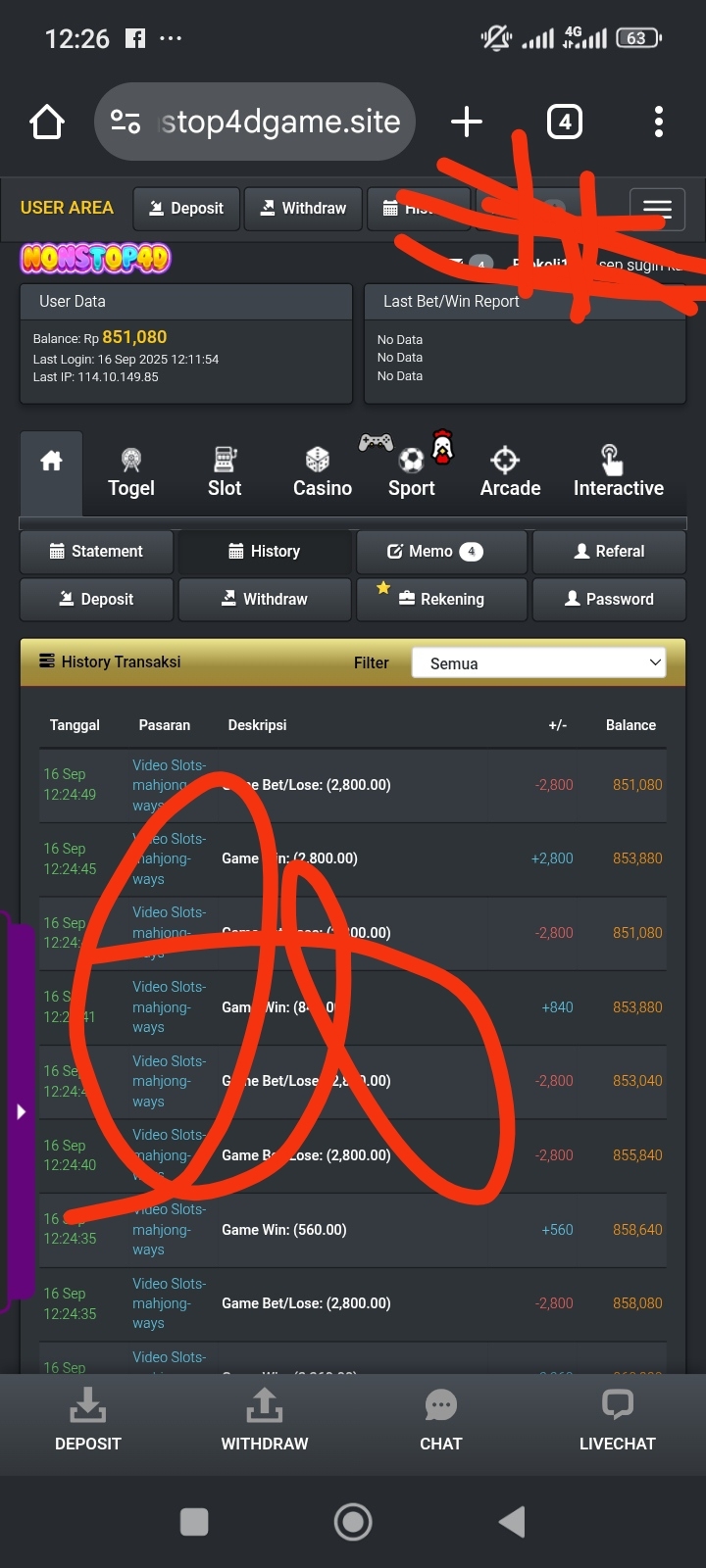Go to the home tab of user area
This screenshot has height=1568, width=706.
click(x=51, y=472)
